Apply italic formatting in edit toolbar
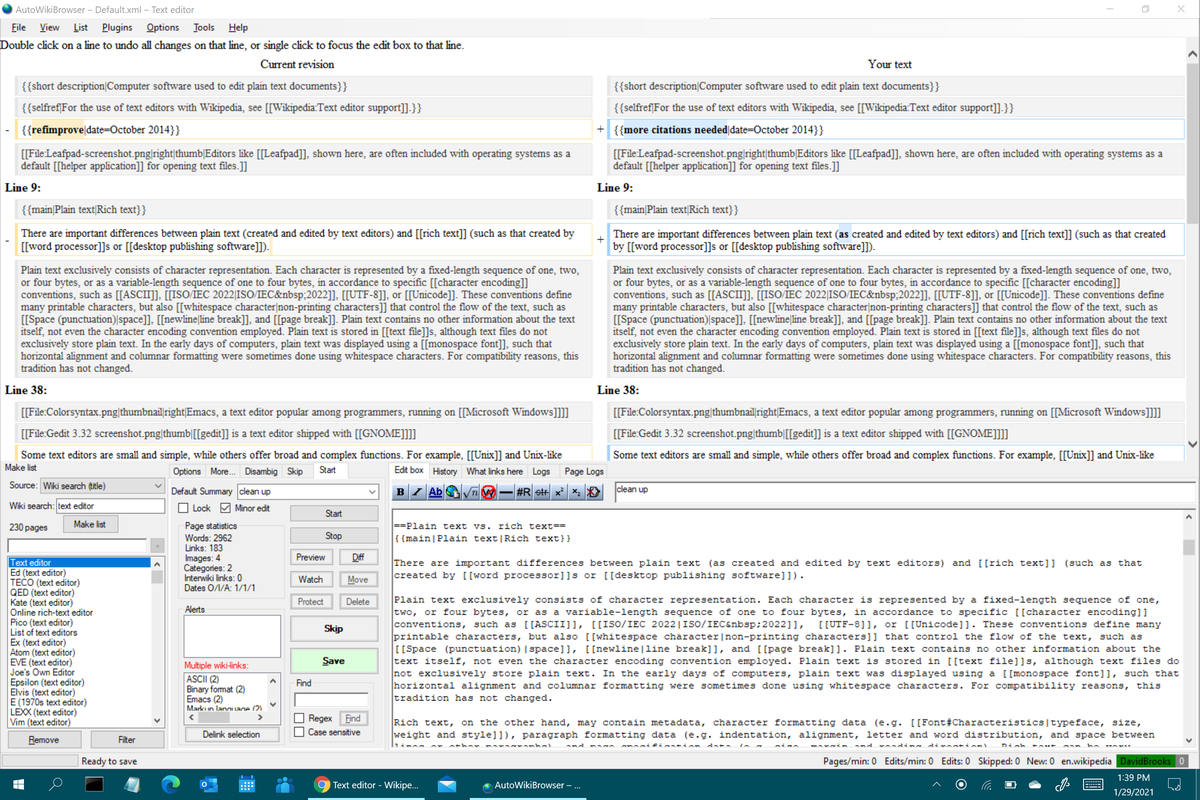Viewport: 1200px width, 800px height. [x=418, y=492]
